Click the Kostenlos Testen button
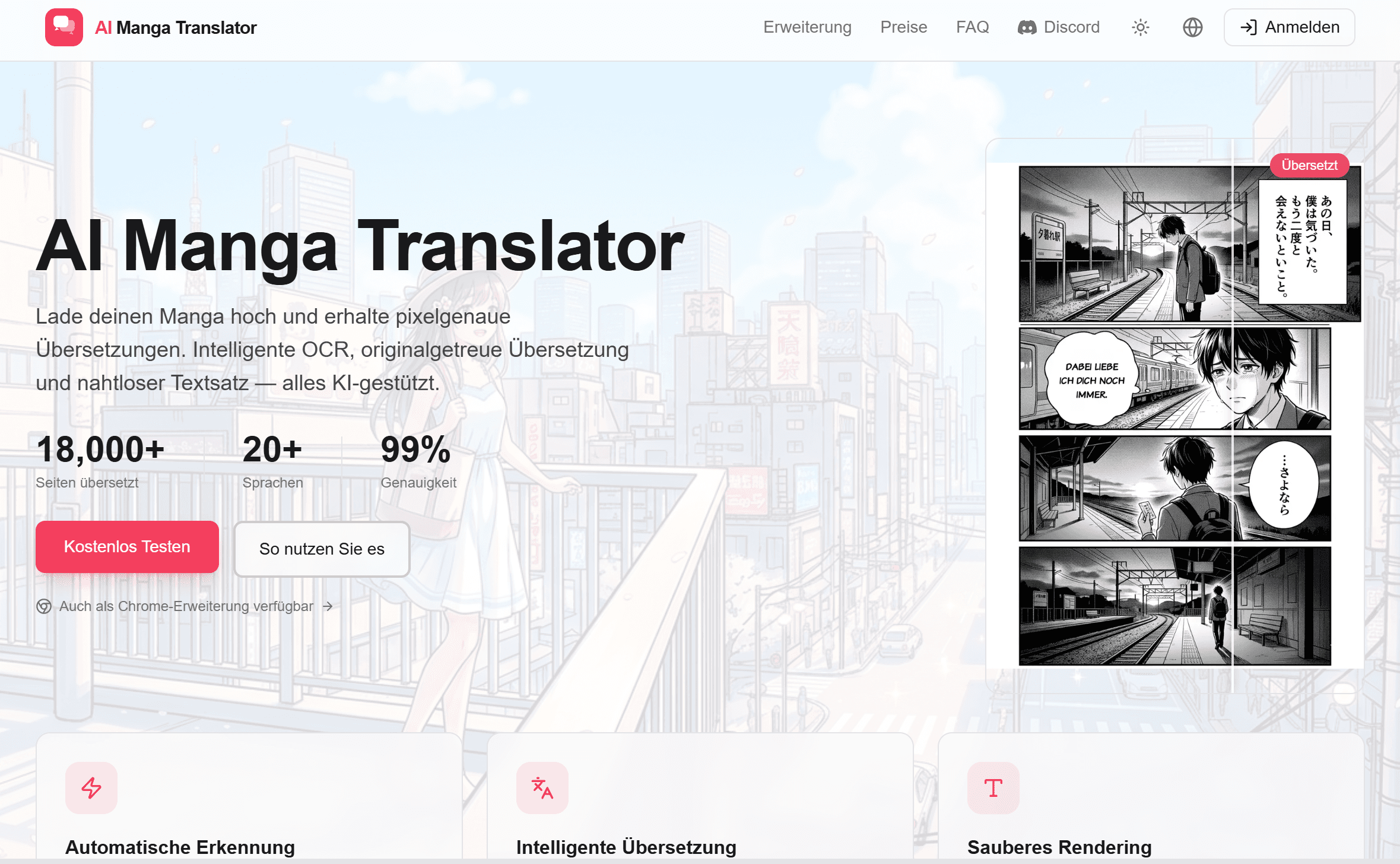 point(126,546)
